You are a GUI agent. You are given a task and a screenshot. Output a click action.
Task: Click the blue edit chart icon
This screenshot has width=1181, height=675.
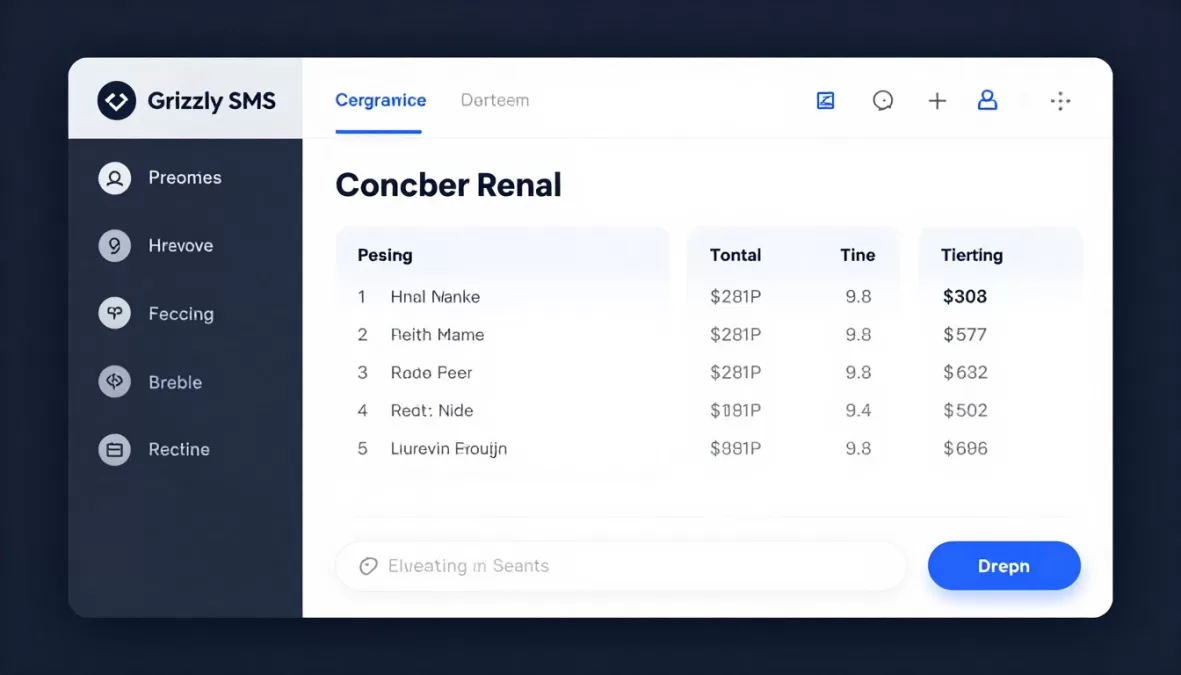825,100
